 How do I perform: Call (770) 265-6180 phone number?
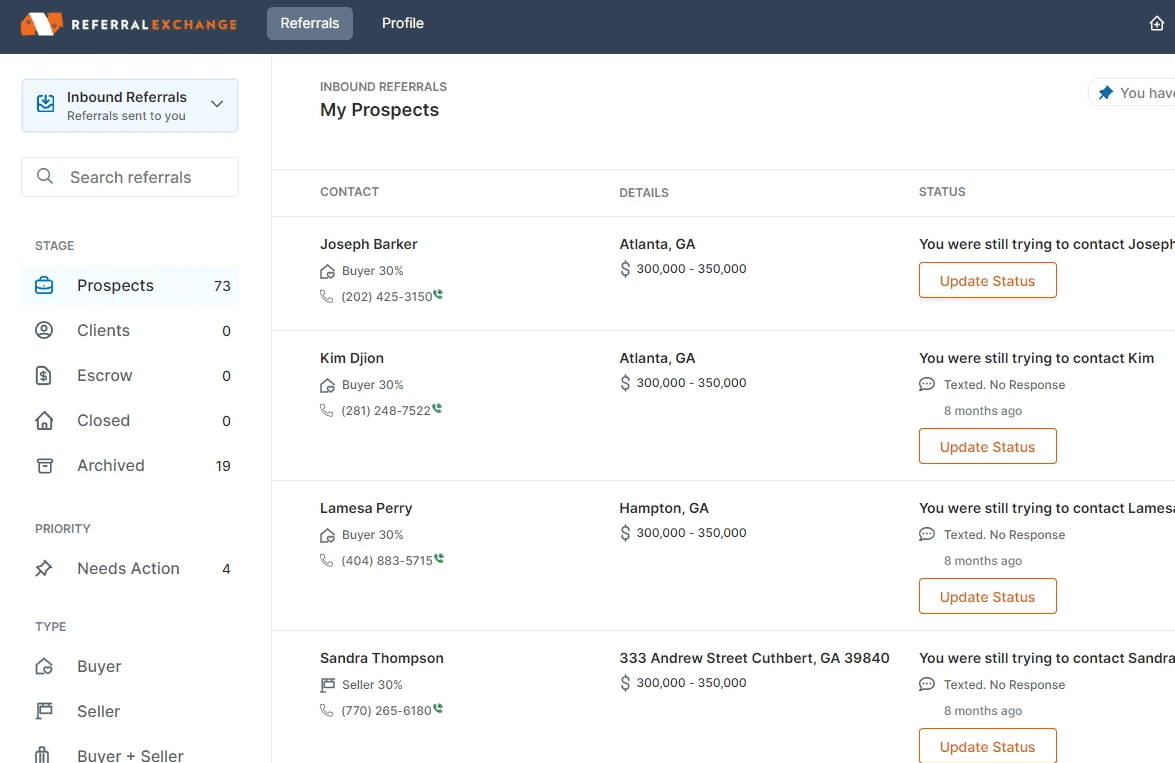pyautogui.click(x=386, y=711)
